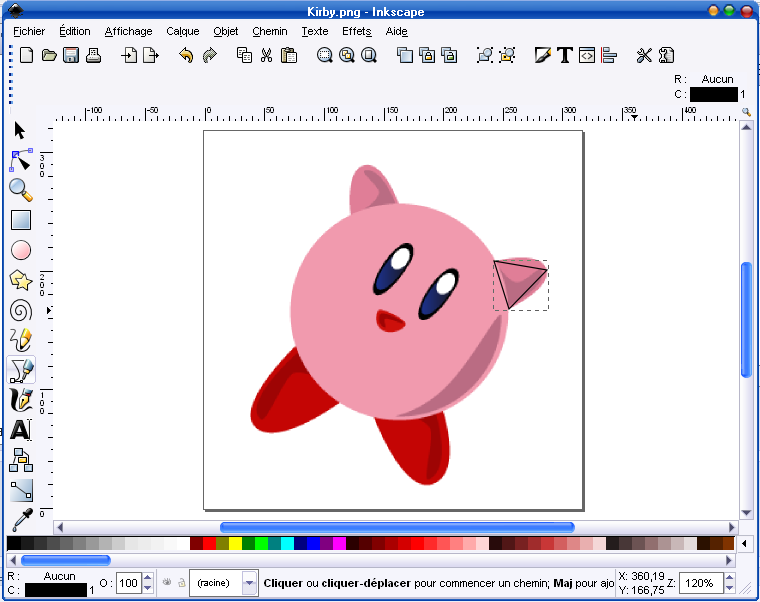Select the Spiral tool

(21, 311)
